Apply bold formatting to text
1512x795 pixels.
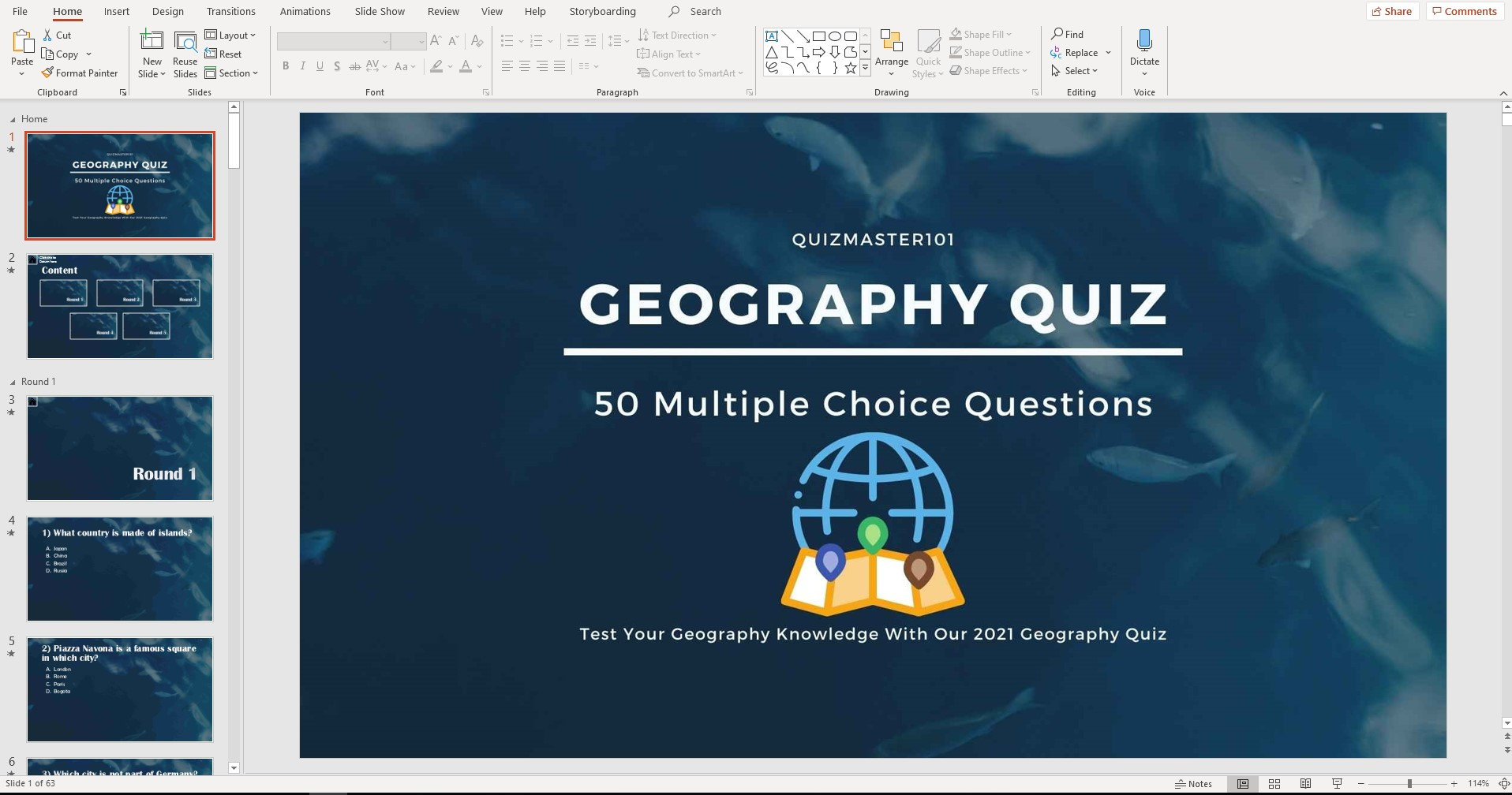tap(286, 66)
